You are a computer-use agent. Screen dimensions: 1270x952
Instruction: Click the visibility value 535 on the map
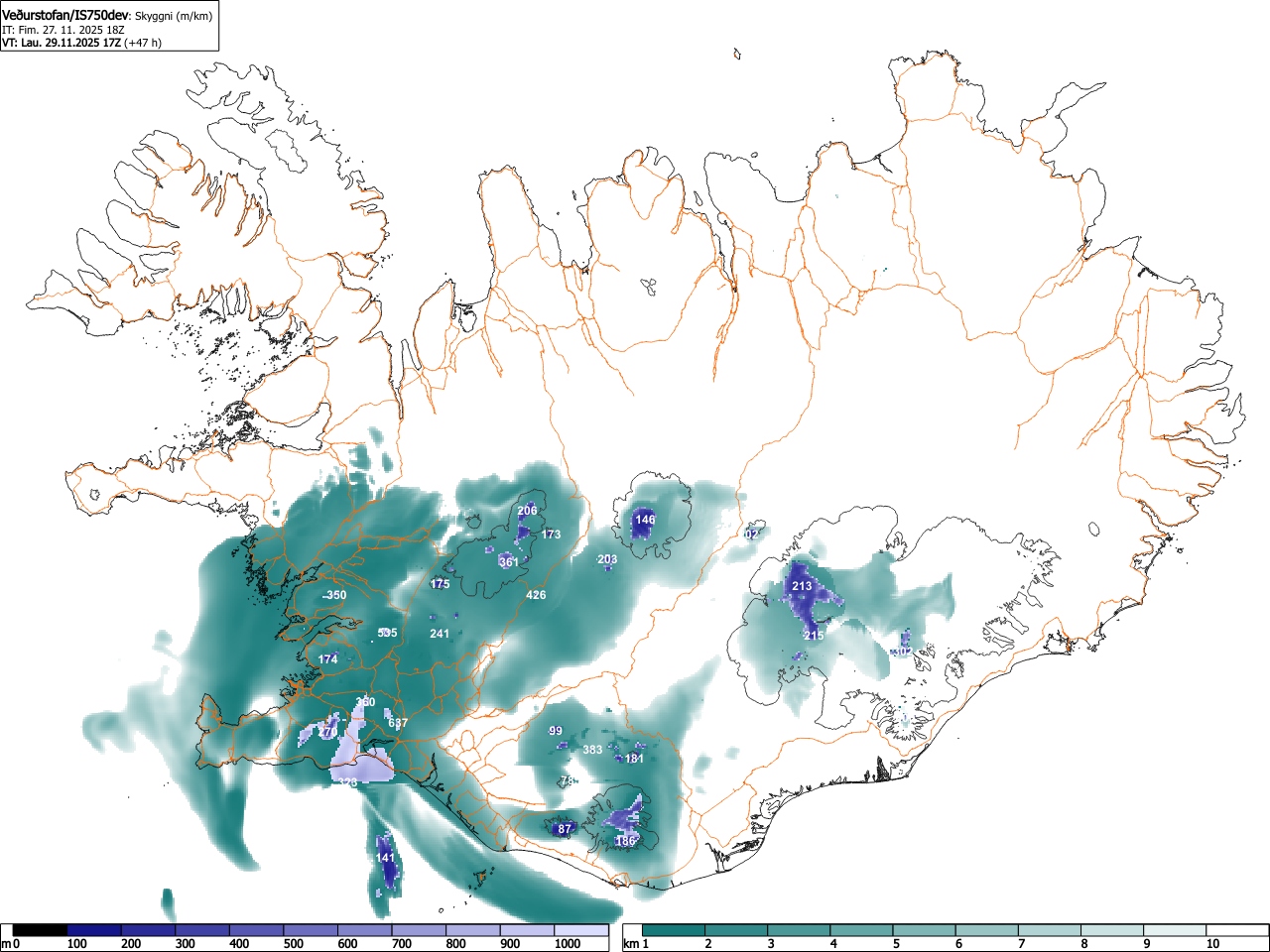(387, 633)
